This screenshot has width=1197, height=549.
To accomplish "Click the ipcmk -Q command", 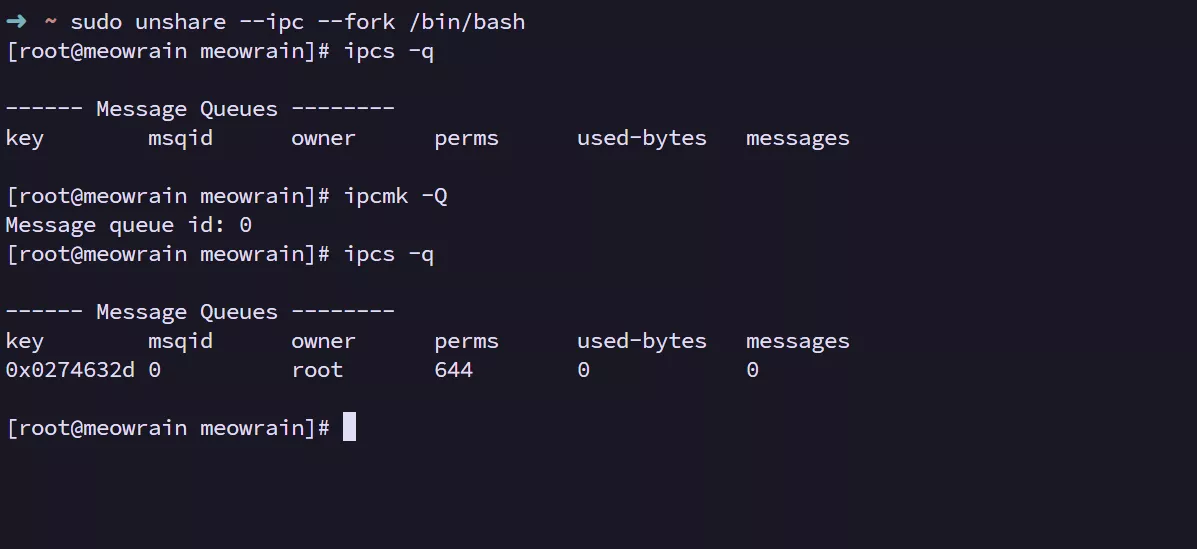I will [x=395, y=196].
